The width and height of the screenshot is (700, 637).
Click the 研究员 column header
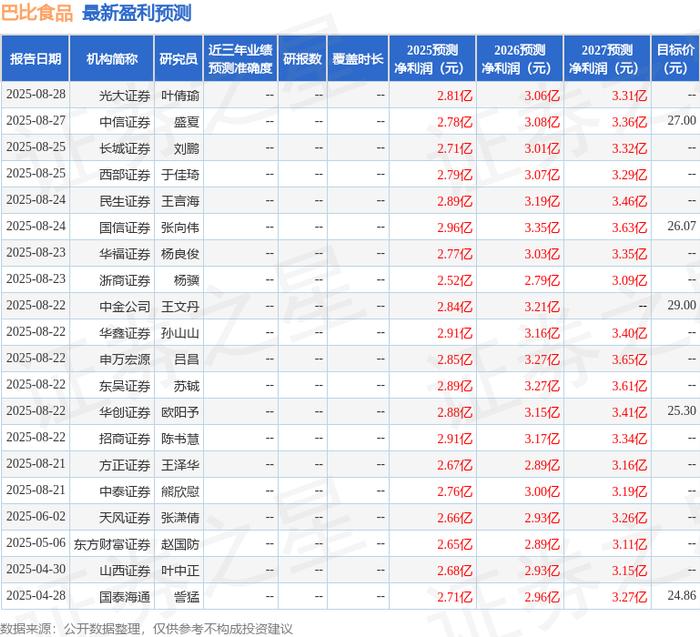click(x=179, y=58)
